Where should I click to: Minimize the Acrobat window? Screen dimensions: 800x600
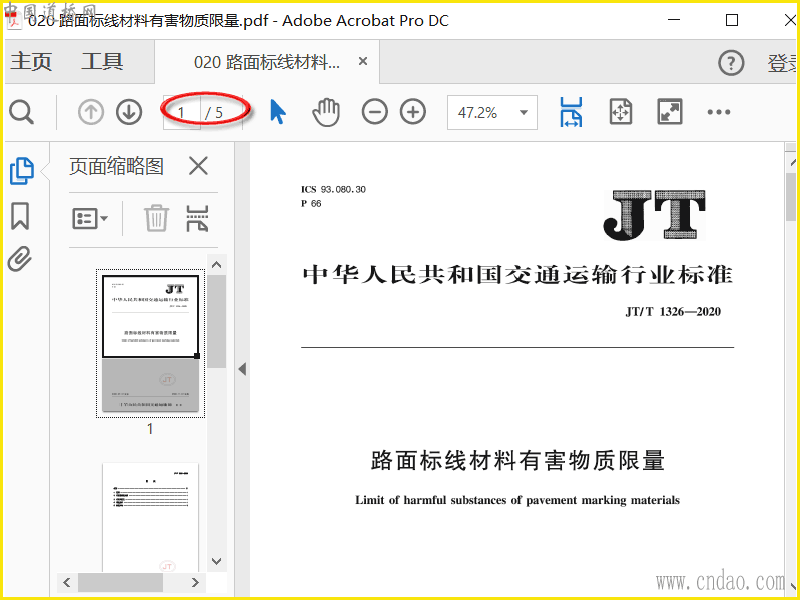pos(674,20)
